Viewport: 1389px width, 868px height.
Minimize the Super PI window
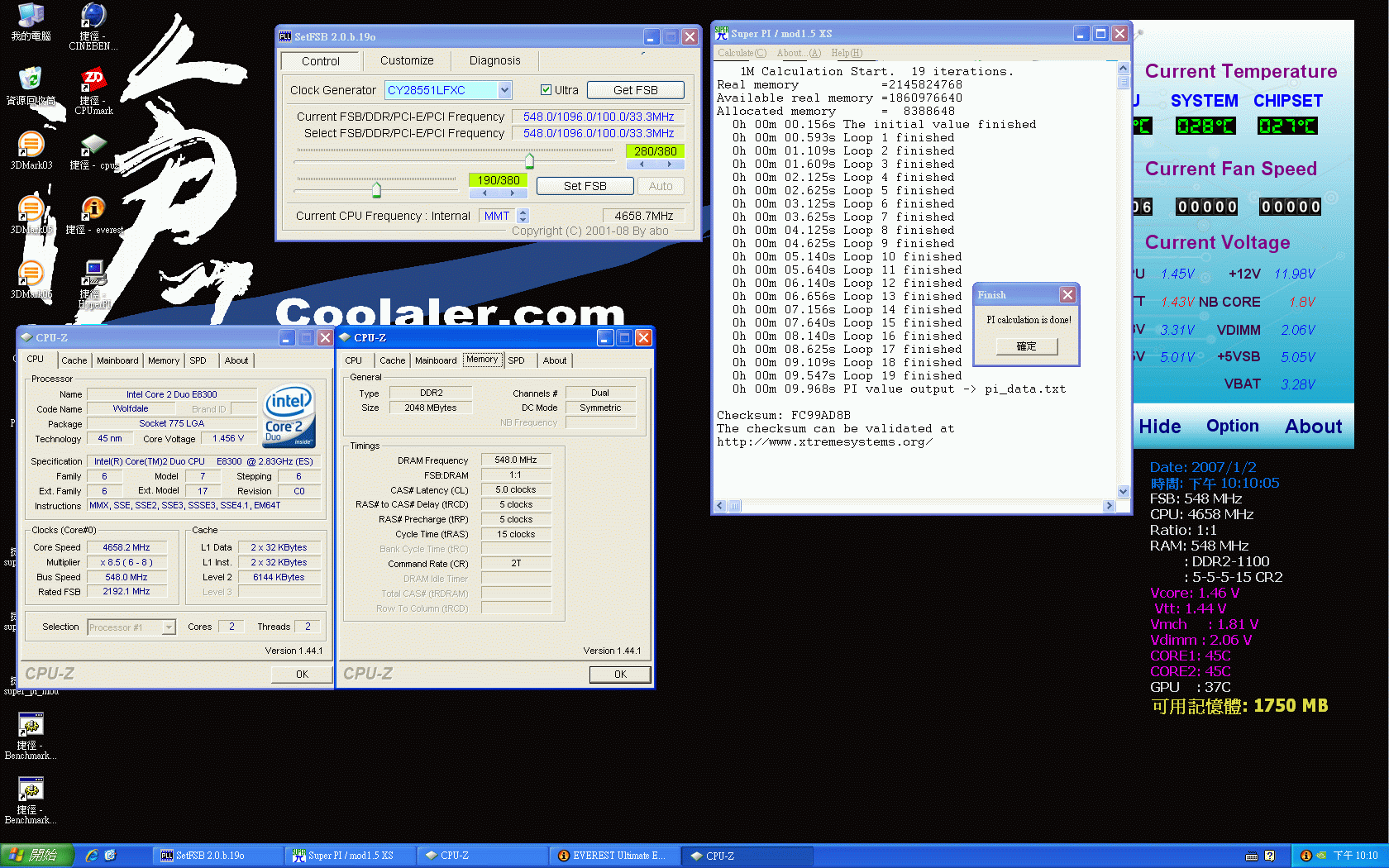pos(1081,34)
